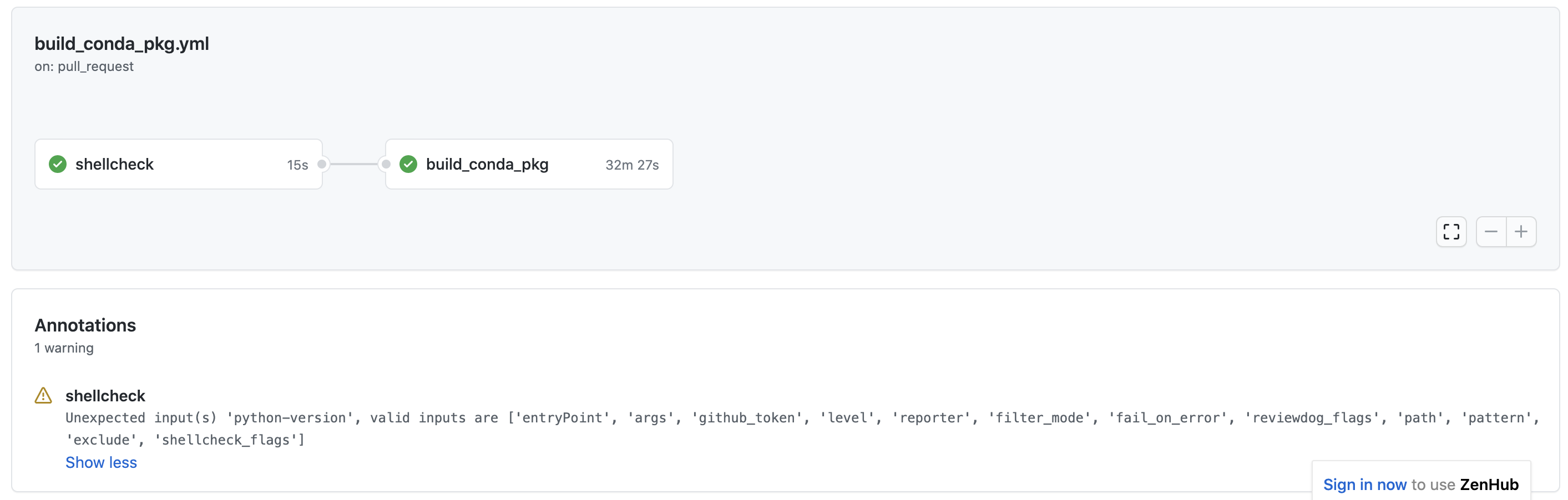Click the build_conda_pkg green success checkmark
This screenshot has height=500, width=1568.
tap(408, 164)
